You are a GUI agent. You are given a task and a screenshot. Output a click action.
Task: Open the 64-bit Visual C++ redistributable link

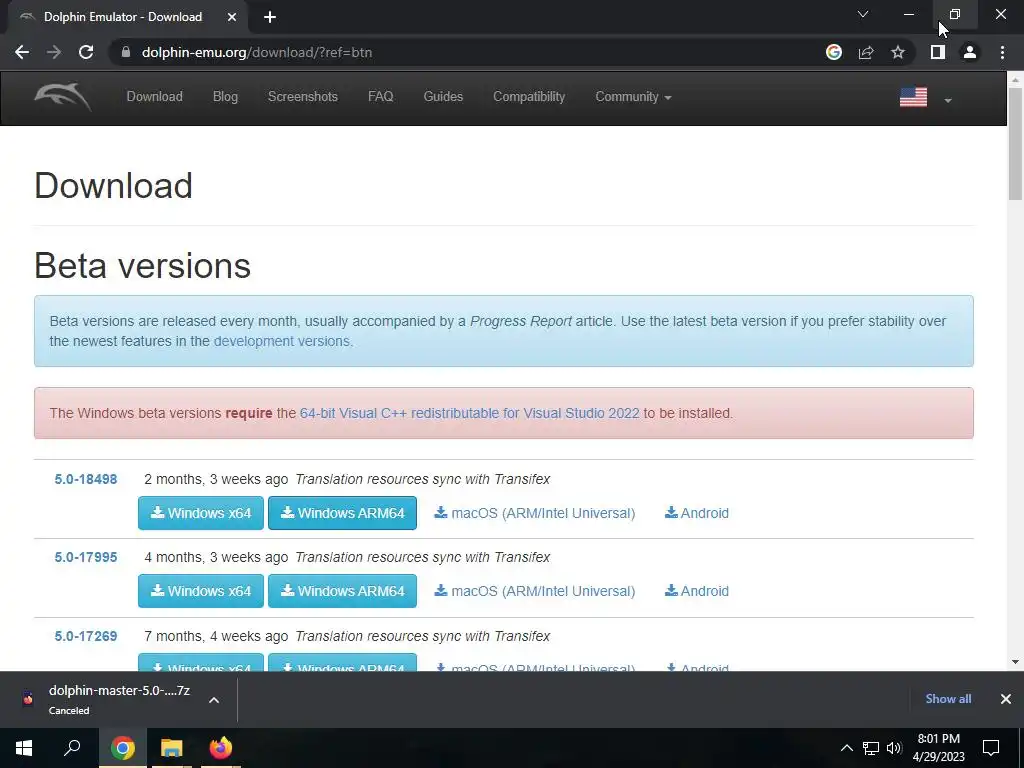coord(470,413)
